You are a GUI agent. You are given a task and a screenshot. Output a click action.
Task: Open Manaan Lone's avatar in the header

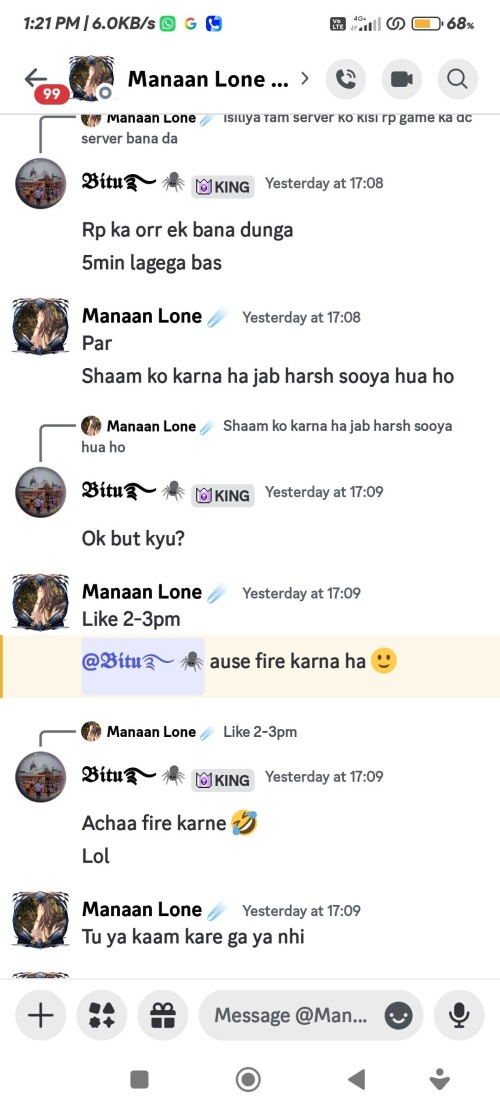91,78
